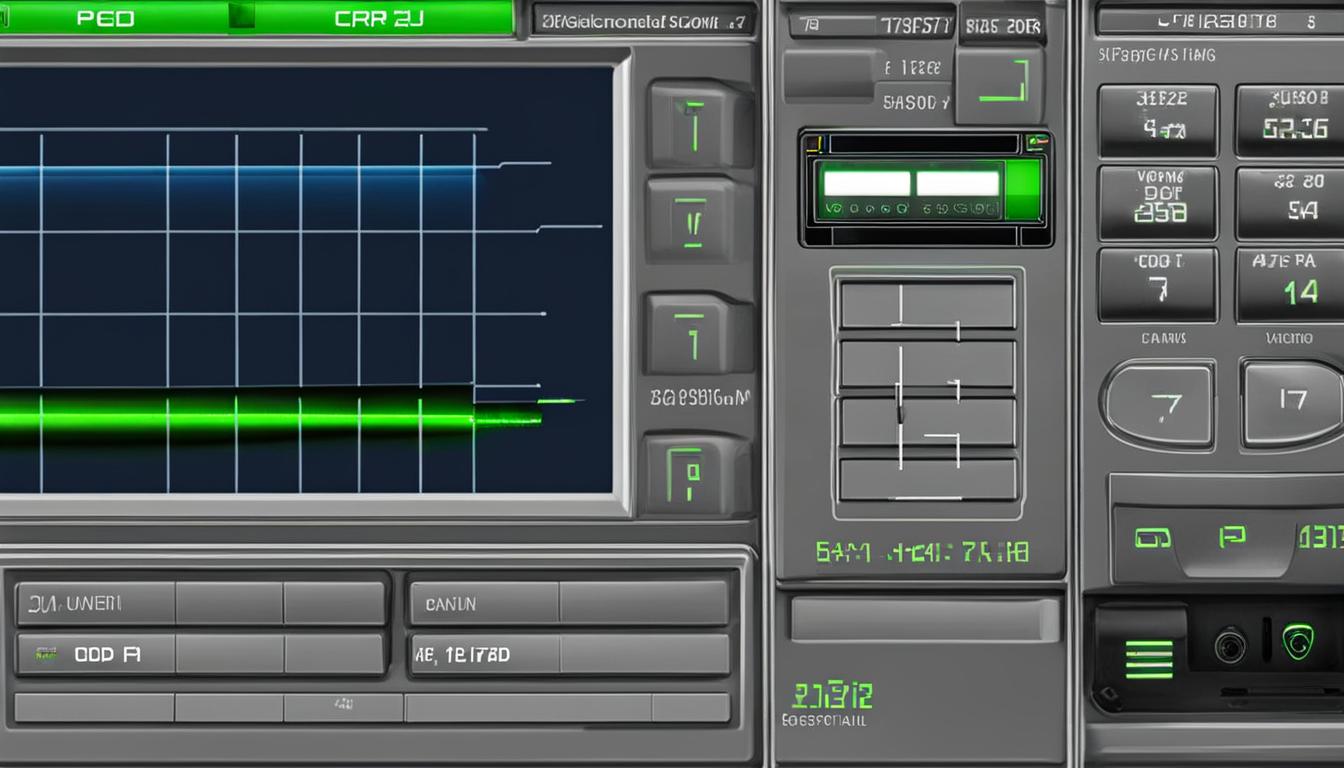The height and width of the screenshot is (768, 1344).
Task: Switch to the PED tab
Action: tap(105, 18)
